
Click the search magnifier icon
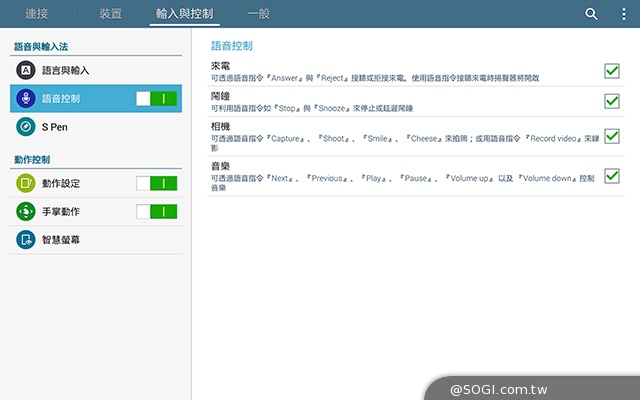(x=591, y=14)
